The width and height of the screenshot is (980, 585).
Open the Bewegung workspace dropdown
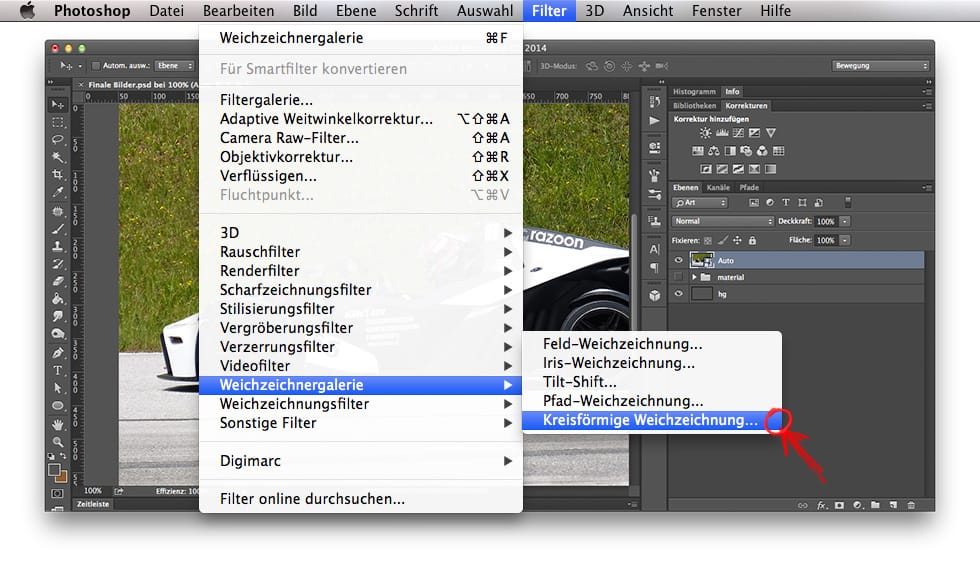tap(880, 66)
